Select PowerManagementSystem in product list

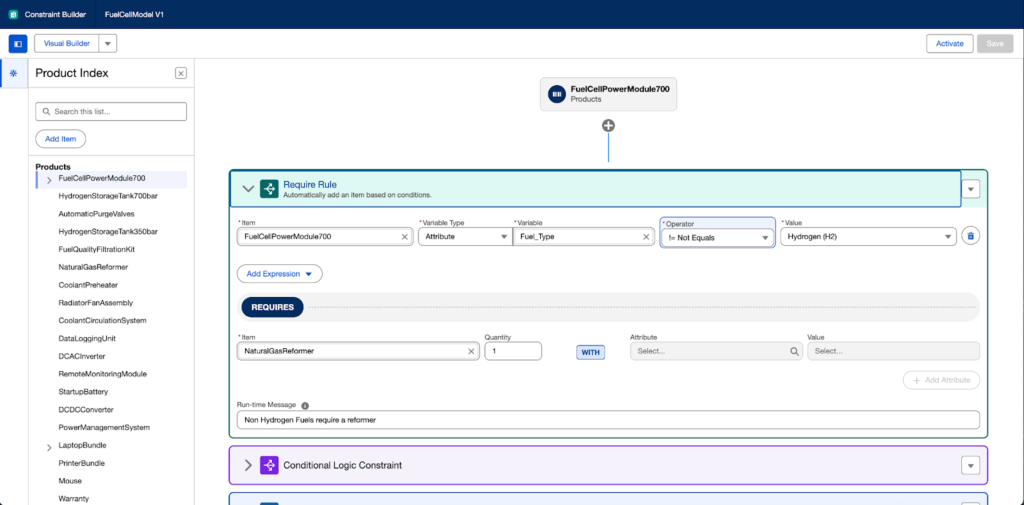click(x=104, y=427)
